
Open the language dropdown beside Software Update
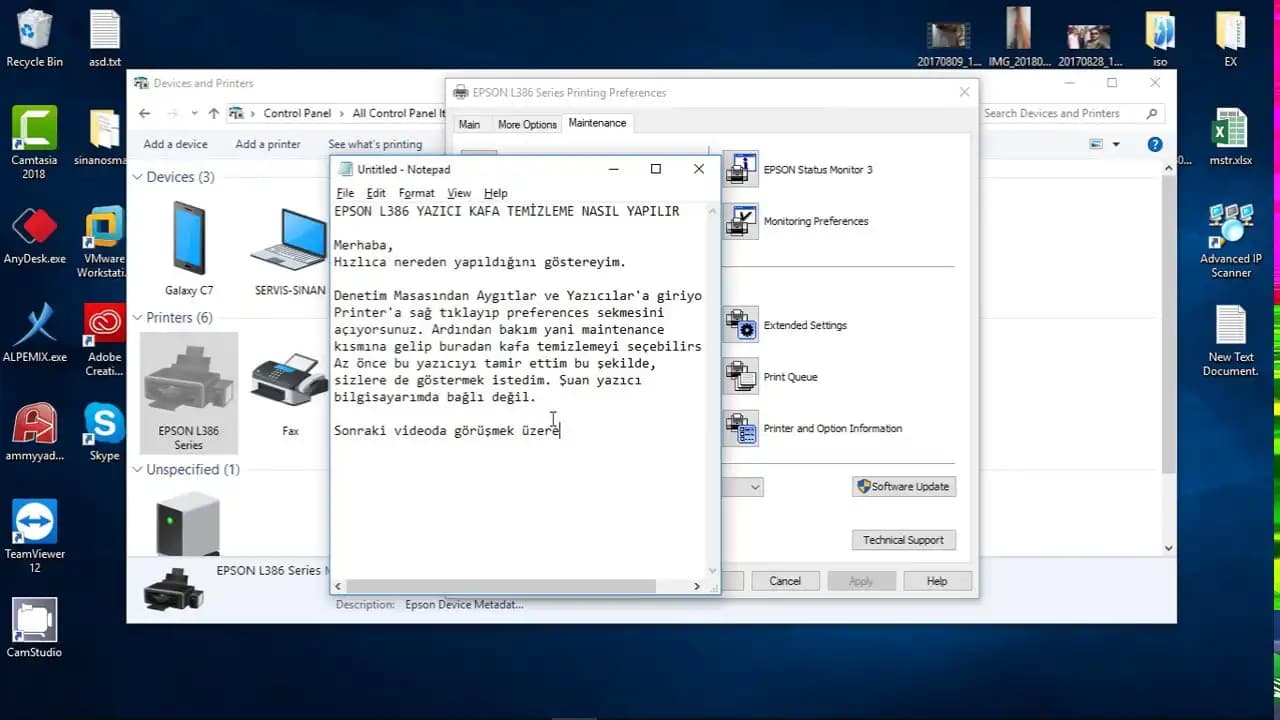click(754, 487)
